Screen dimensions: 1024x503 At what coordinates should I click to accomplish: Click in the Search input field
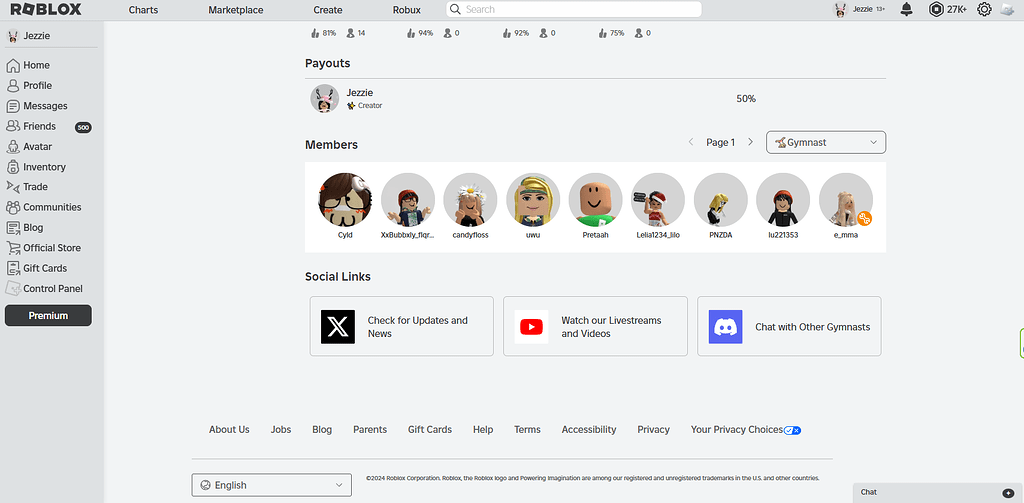pyautogui.click(x=574, y=9)
